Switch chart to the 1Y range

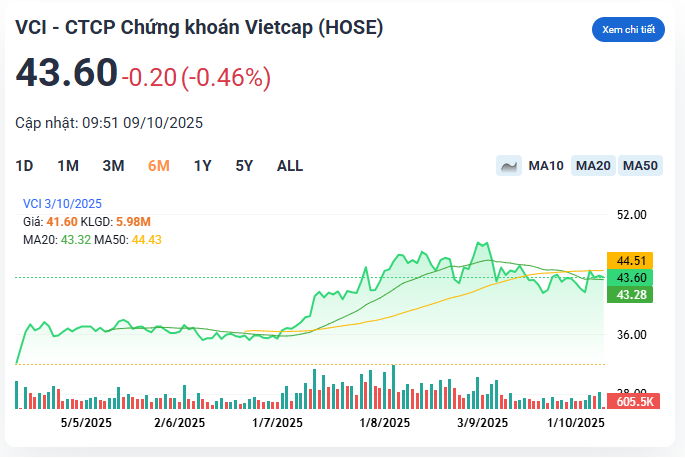pyautogui.click(x=203, y=166)
